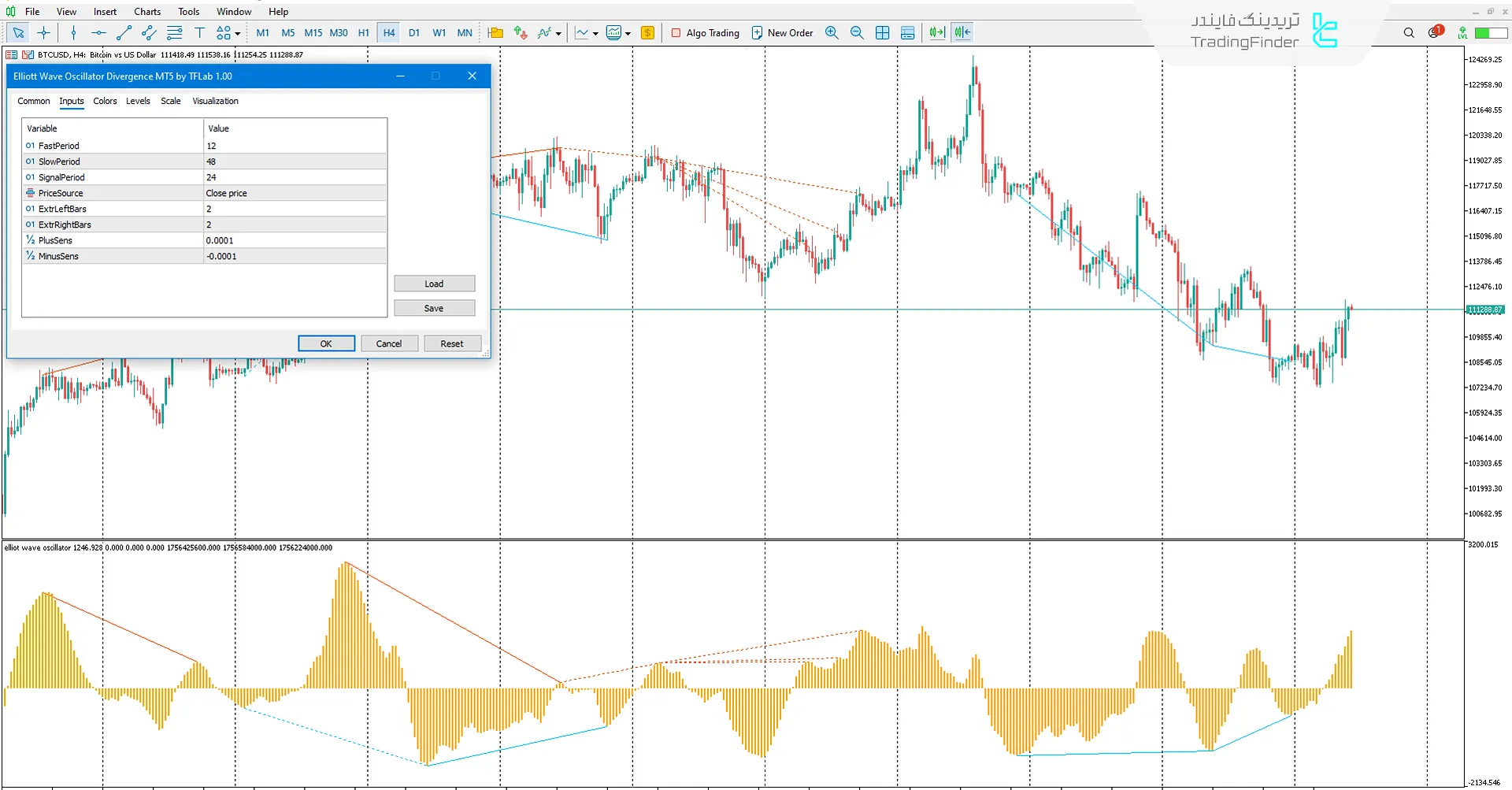The width and height of the screenshot is (1512, 790).
Task: Switch to the Colors tab
Action: 105,101
